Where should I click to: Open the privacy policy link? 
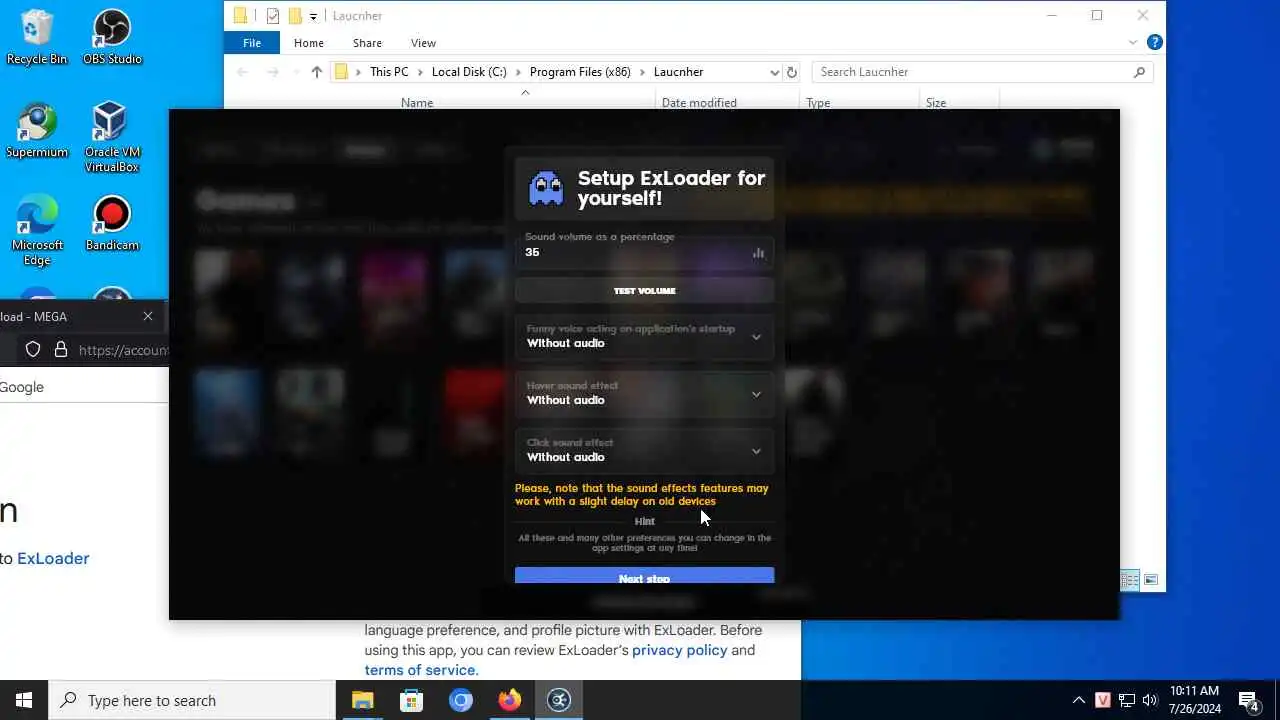tap(680, 650)
